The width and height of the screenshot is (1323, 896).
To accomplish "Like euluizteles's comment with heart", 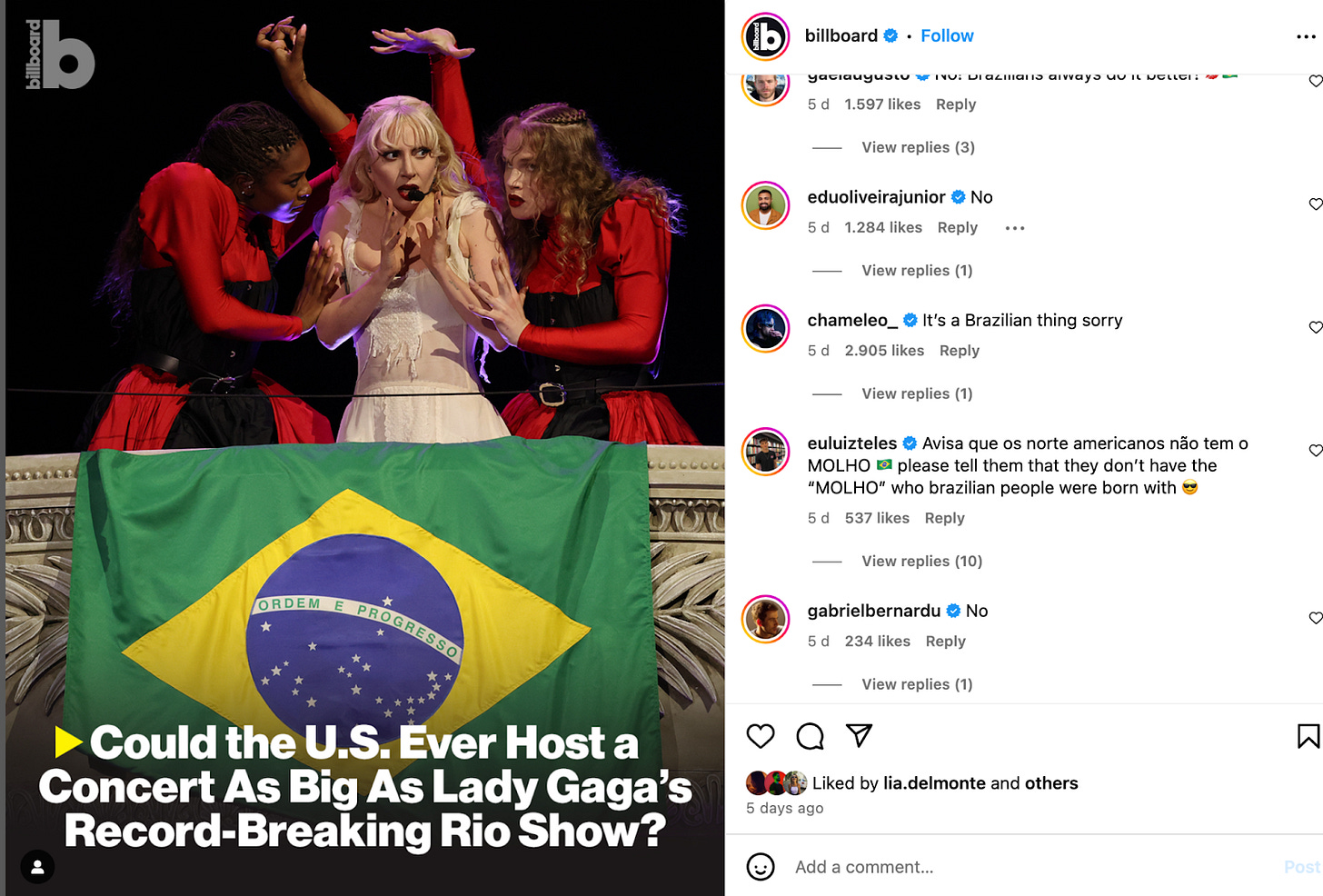I will tap(1315, 451).
